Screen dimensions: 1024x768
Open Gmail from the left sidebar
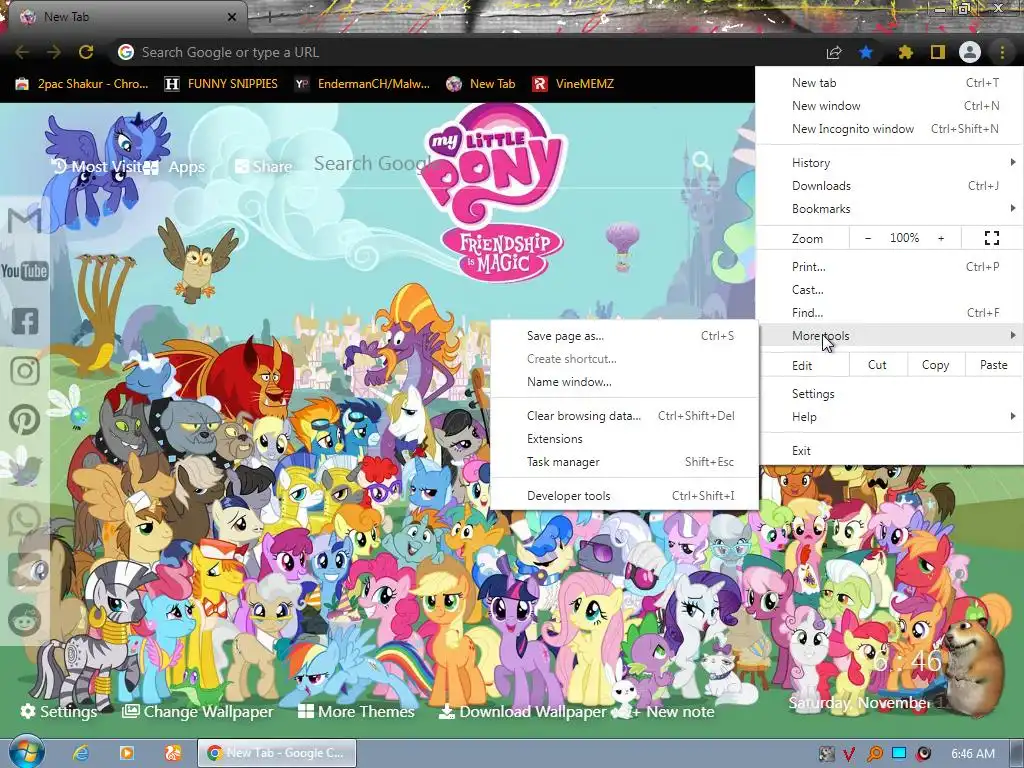(x=25, y=220)
